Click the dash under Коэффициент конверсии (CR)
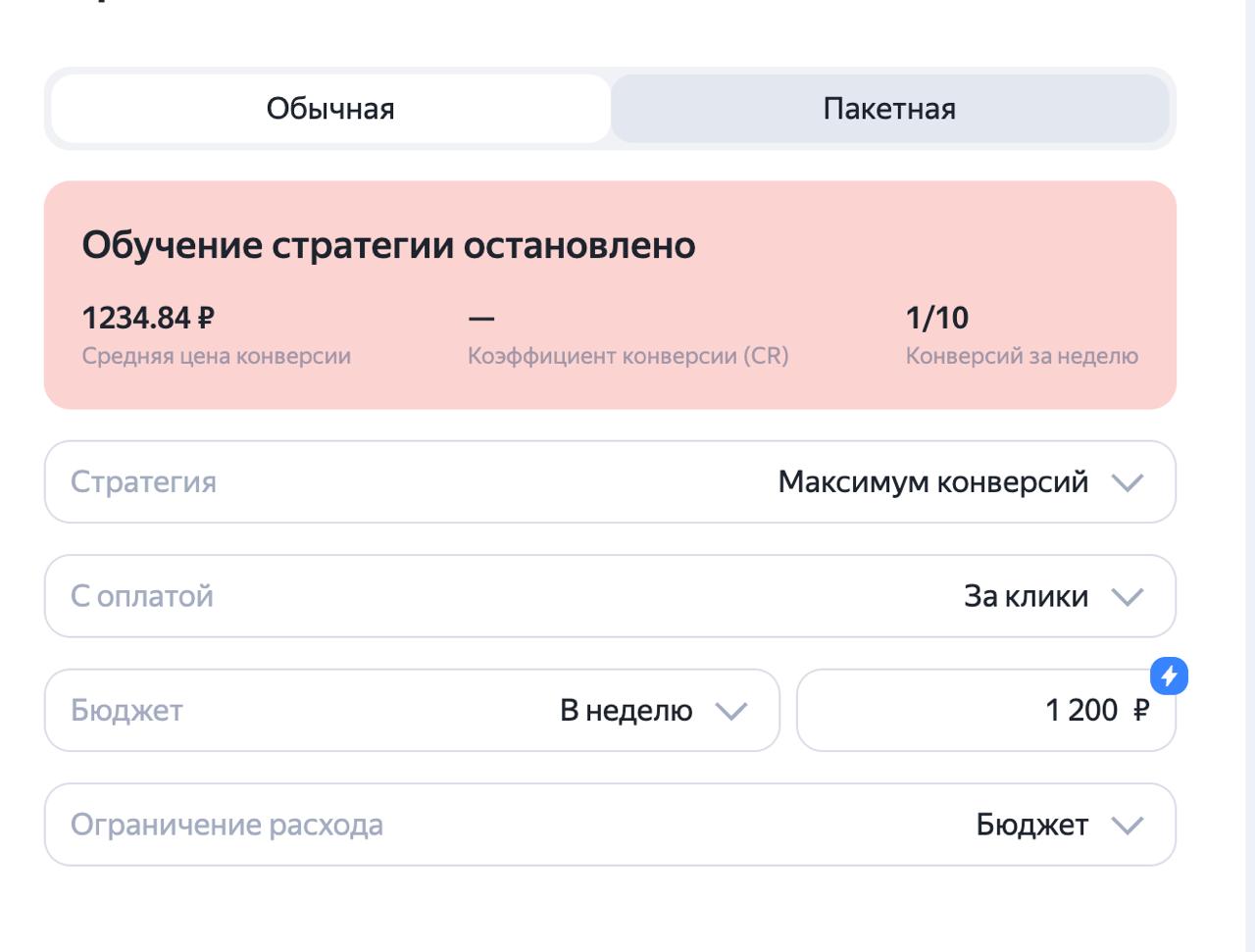Viewport: 1255px width, 952px height. coord(480,317)
